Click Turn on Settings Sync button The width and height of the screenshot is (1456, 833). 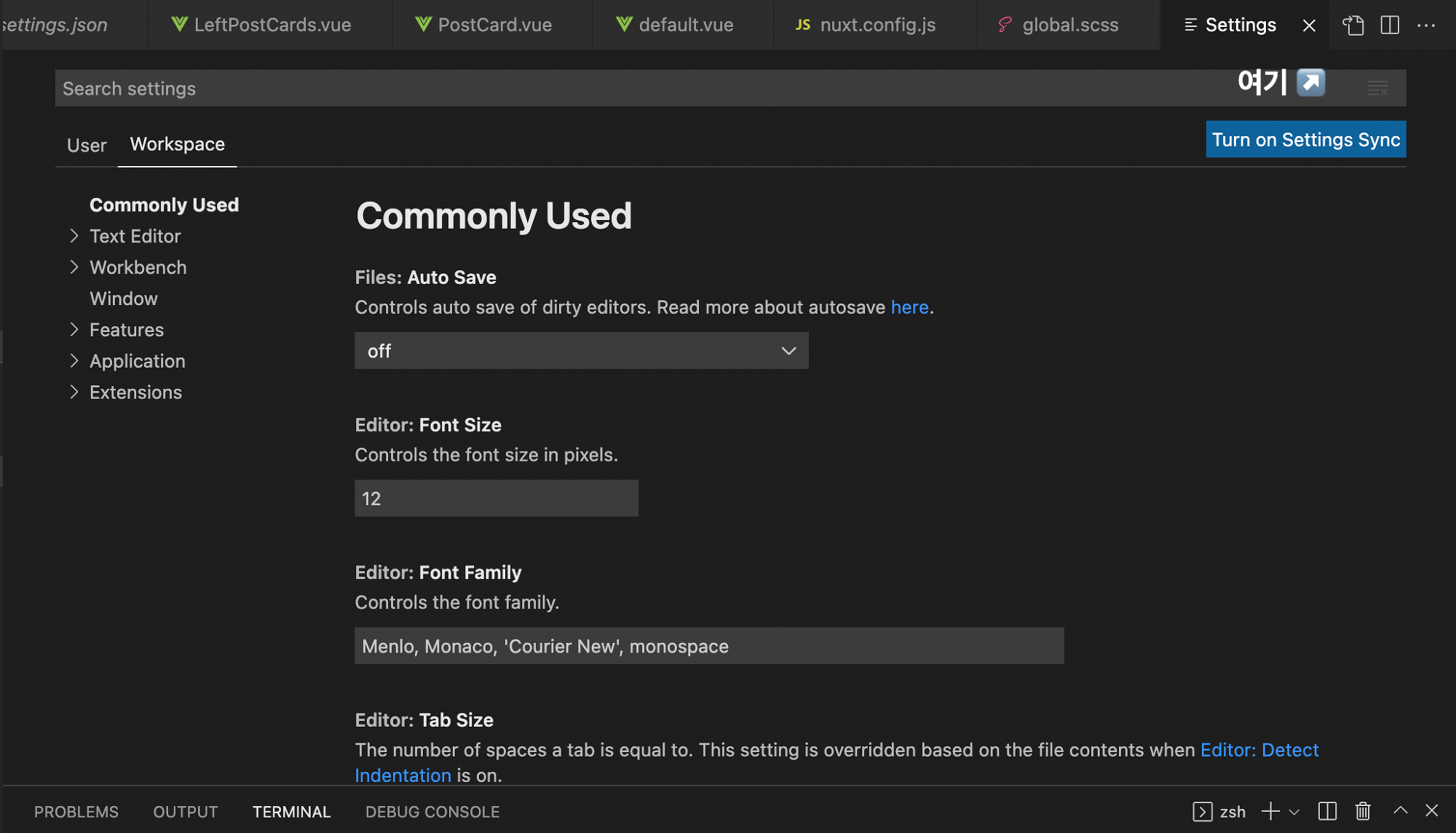[1305, 140]
